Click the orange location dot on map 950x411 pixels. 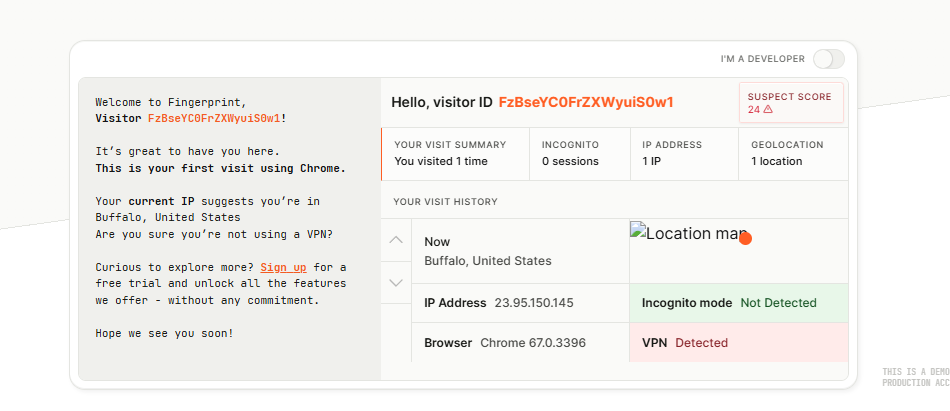746,239
